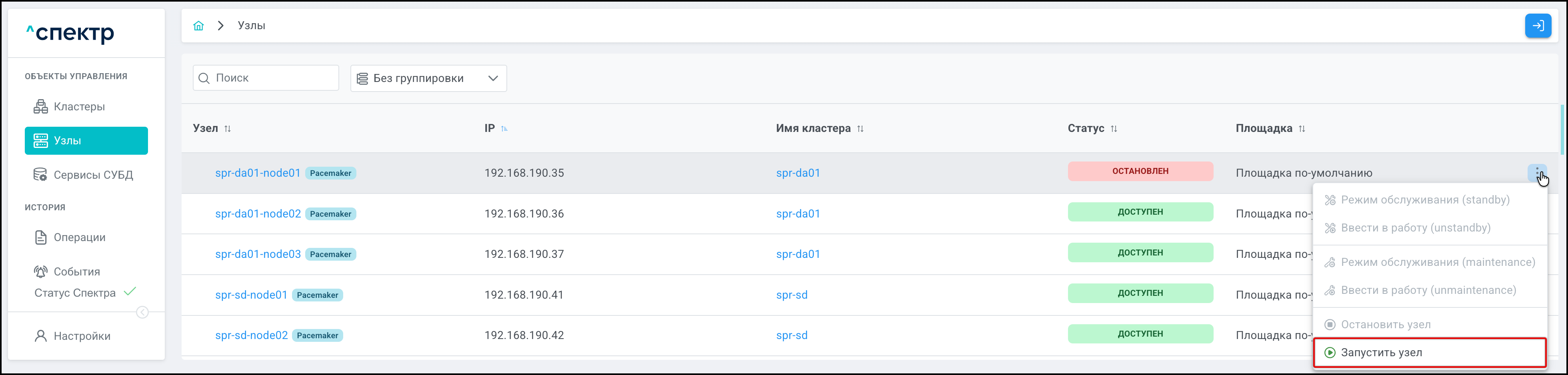Screen dimensions: 1568x375
Task: Sort the table by the Статус column
Action: (1114, 128)
